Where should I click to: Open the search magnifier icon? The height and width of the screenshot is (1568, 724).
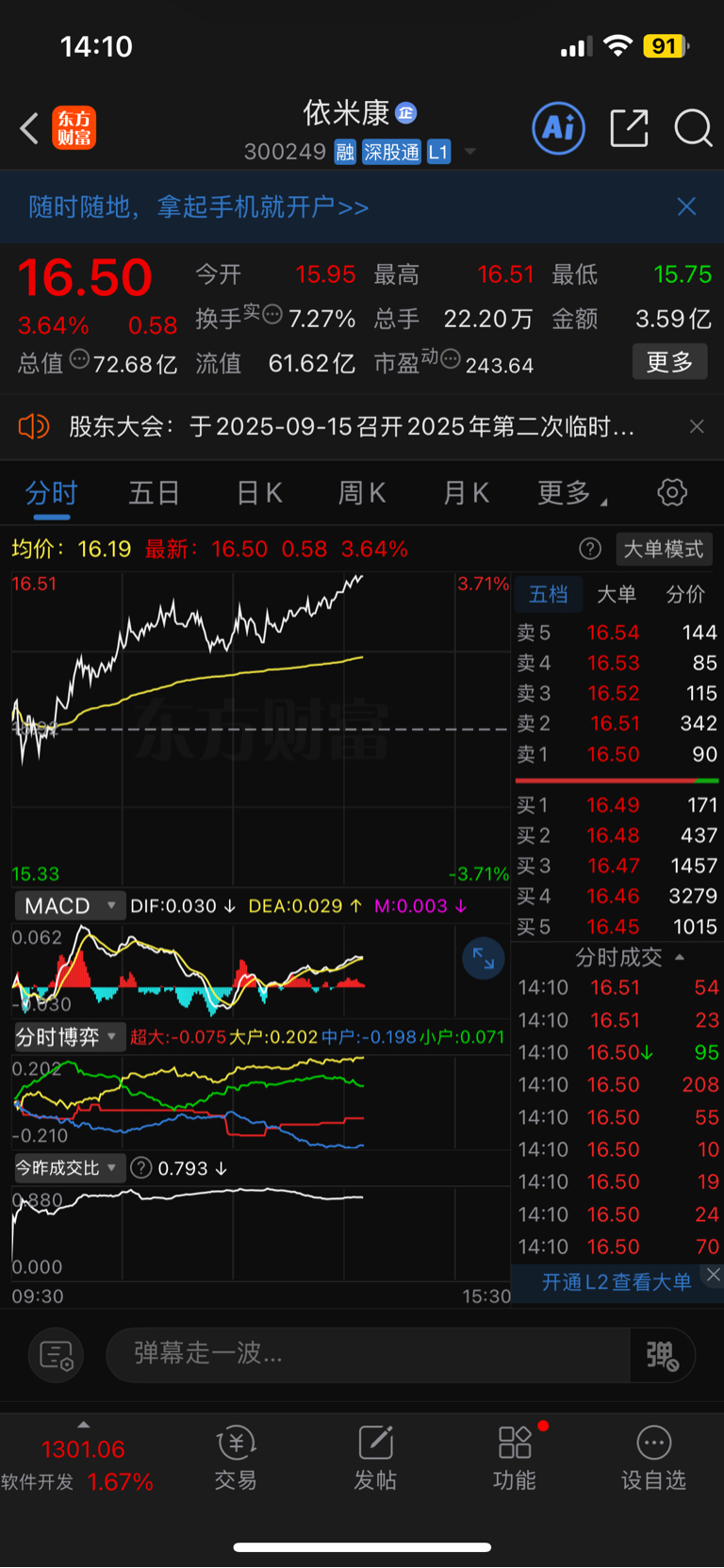[693, 128]
